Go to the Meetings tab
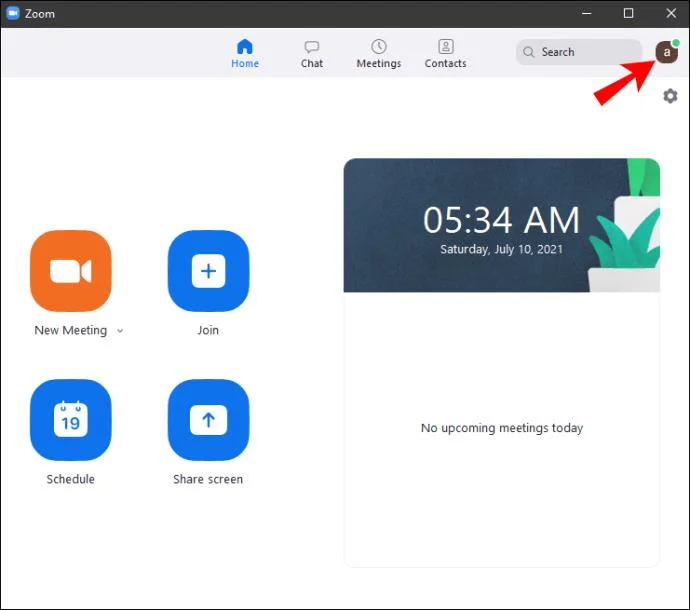 [379, 54]
